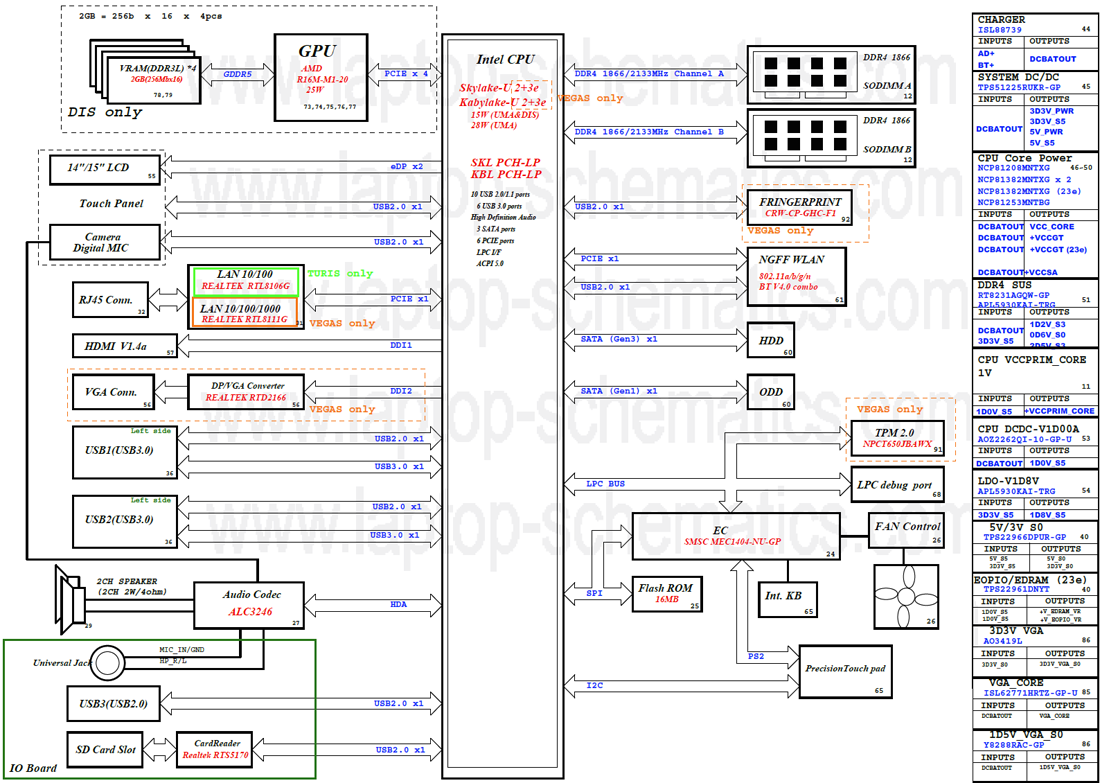Select the TPM 2.0 NPCT650JBAWX block

pyautogui.click(x=897, y=439)
